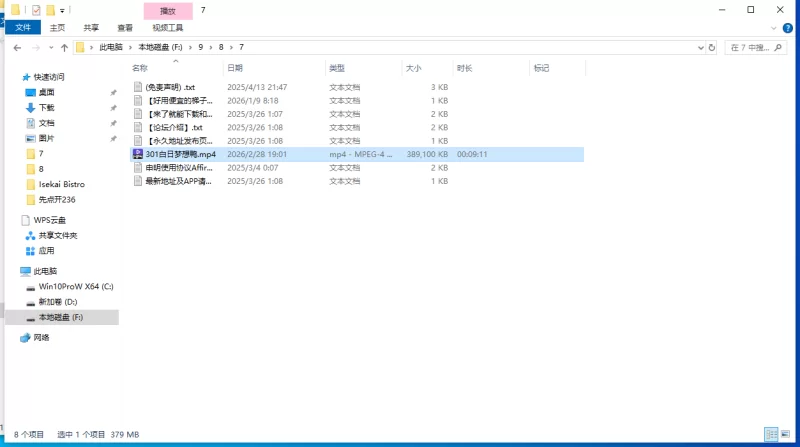
Task: Open the 文件 menu
Action: click(x=22, y=29)
